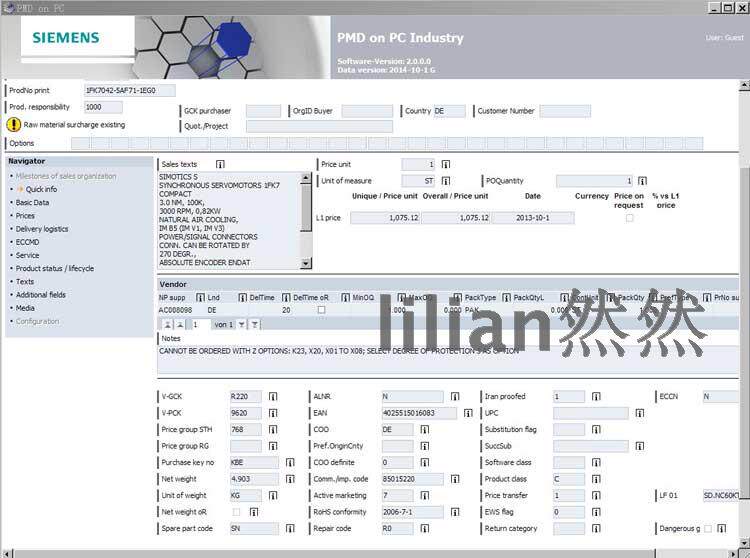Click the Country field showing DE
Viewport: 750px width, 558px height.
point(449,111)
